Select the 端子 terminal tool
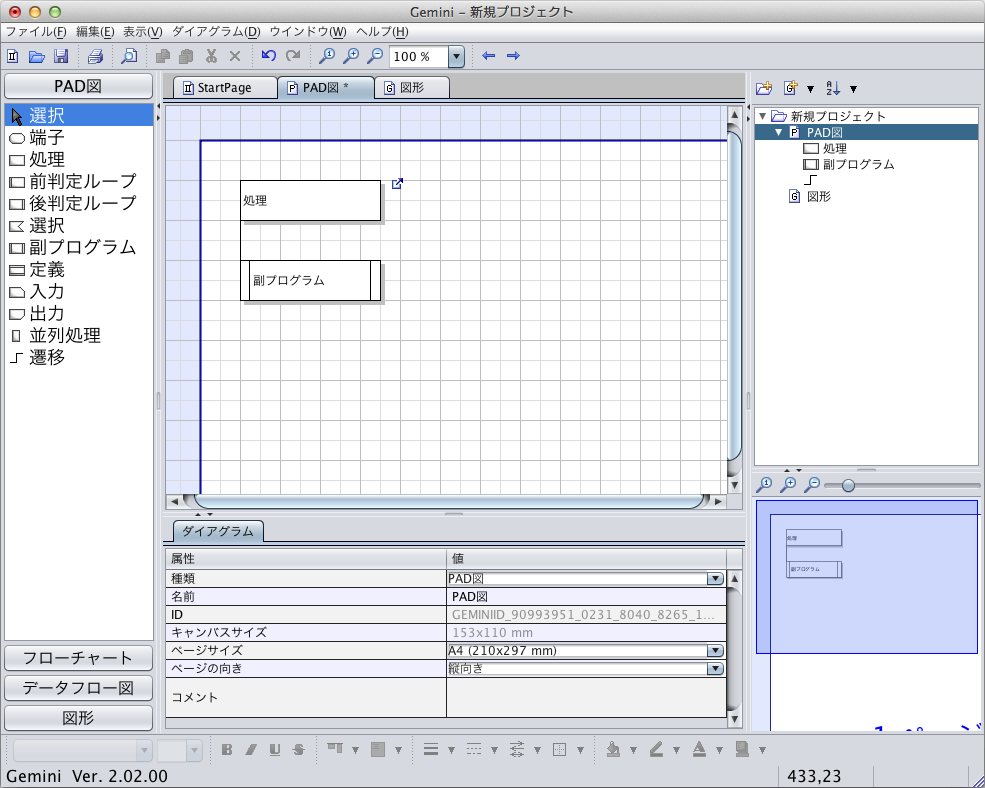Image resolution: width=985 pixels, height=788 pixels. tap(79, 138)
